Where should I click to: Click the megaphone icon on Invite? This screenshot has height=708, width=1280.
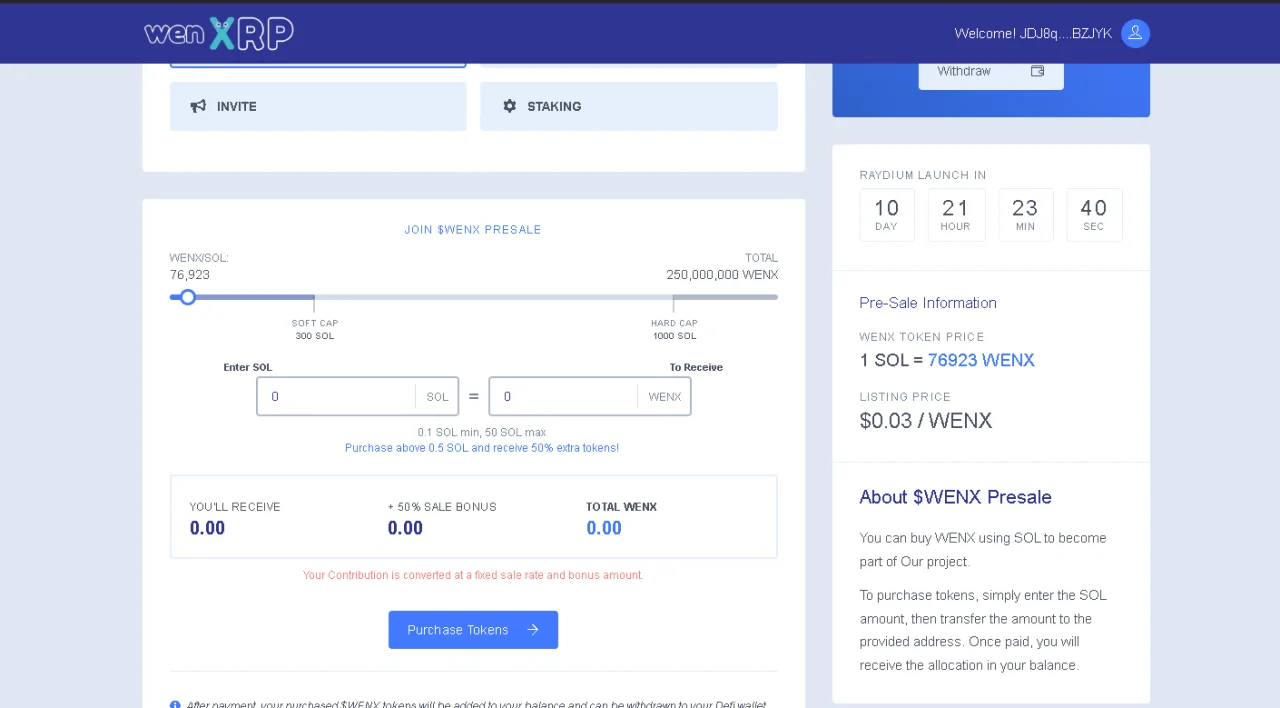click(x=198, y=106)
